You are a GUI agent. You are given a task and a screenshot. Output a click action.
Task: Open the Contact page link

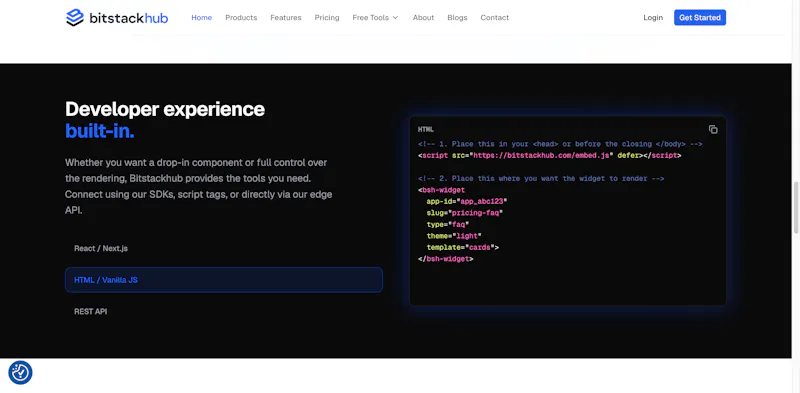pyautogui.click(x=494, y=17)
